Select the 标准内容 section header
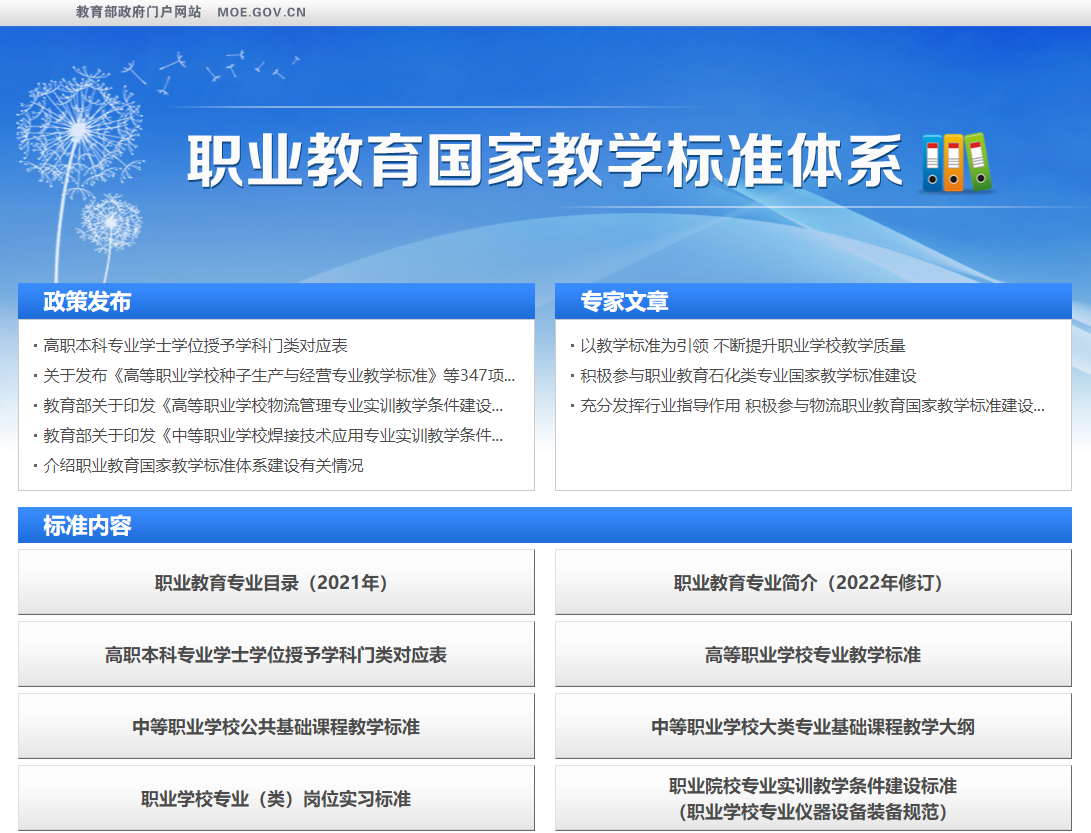 (x=87, y=526)
